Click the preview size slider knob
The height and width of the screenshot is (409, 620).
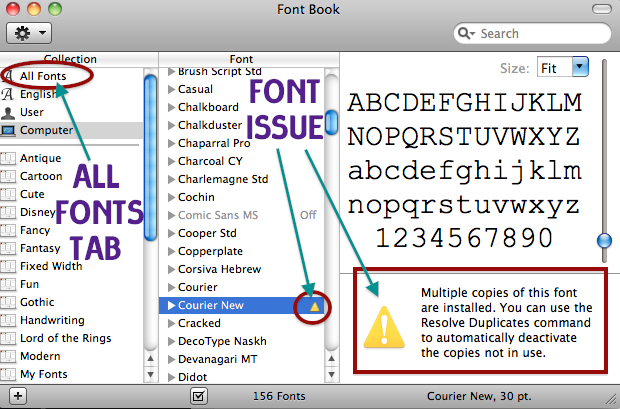coord(604,240)
